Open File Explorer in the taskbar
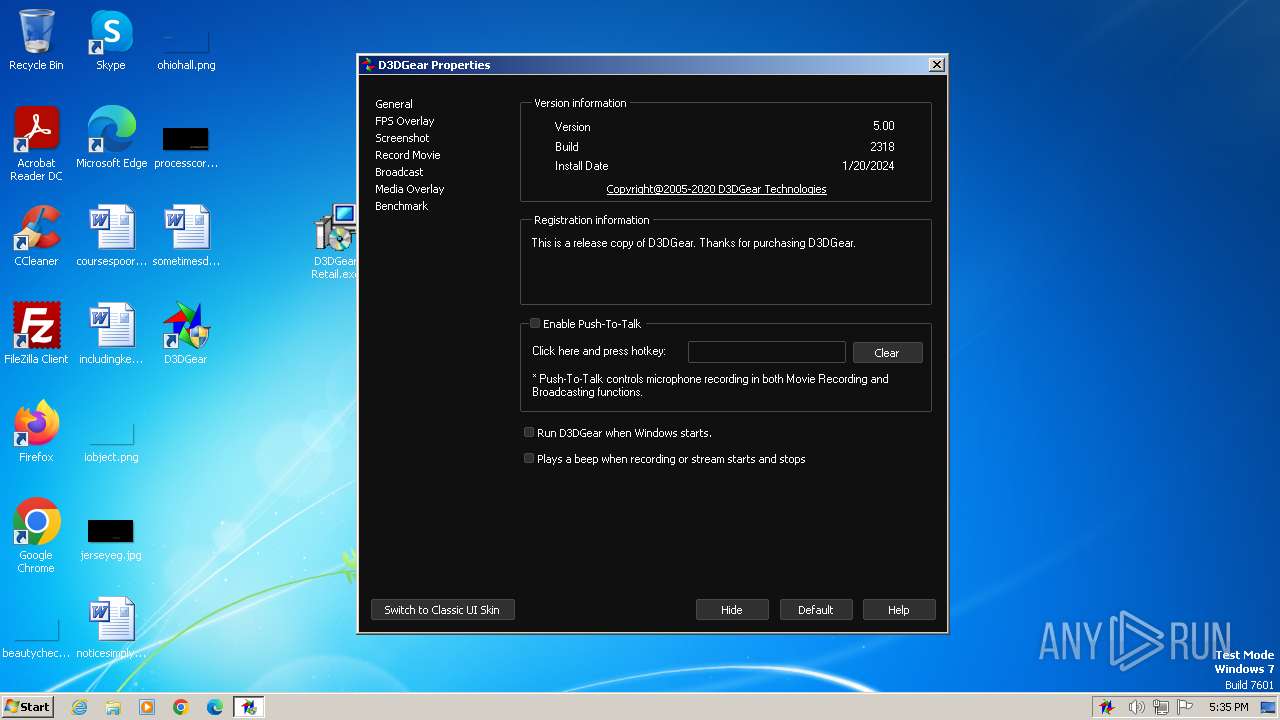The height and width of the screenshot is (720, 1280). (113, 707)
